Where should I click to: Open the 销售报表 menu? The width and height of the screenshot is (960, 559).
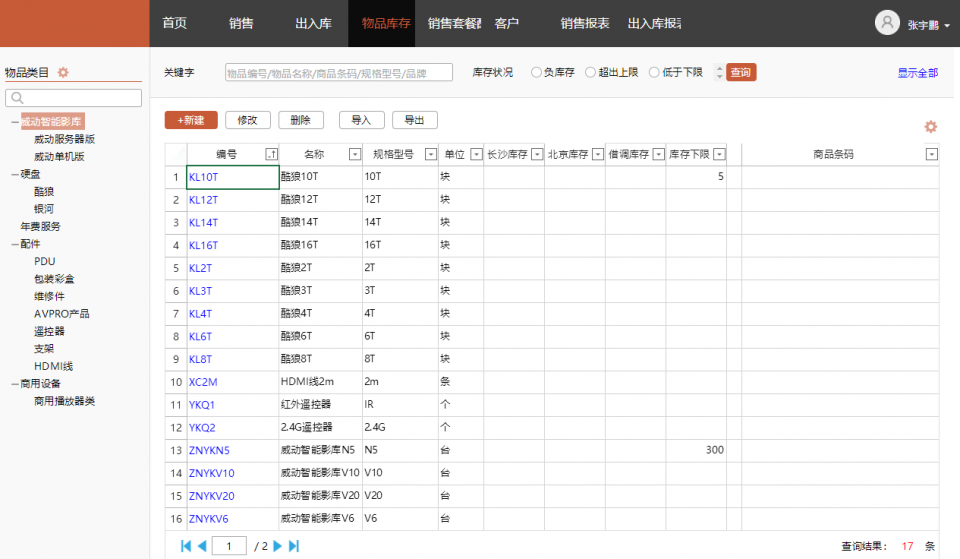pos(585,23)
